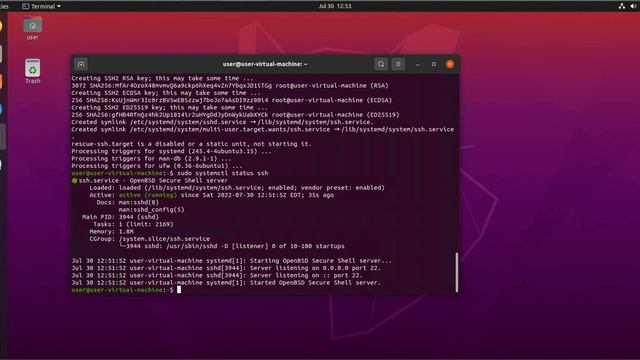Viewport: 640px width, 360px height.
Task: Click the '/usr/sbin/sshd -D [listener]' line
Action: [x=232, y=246]
